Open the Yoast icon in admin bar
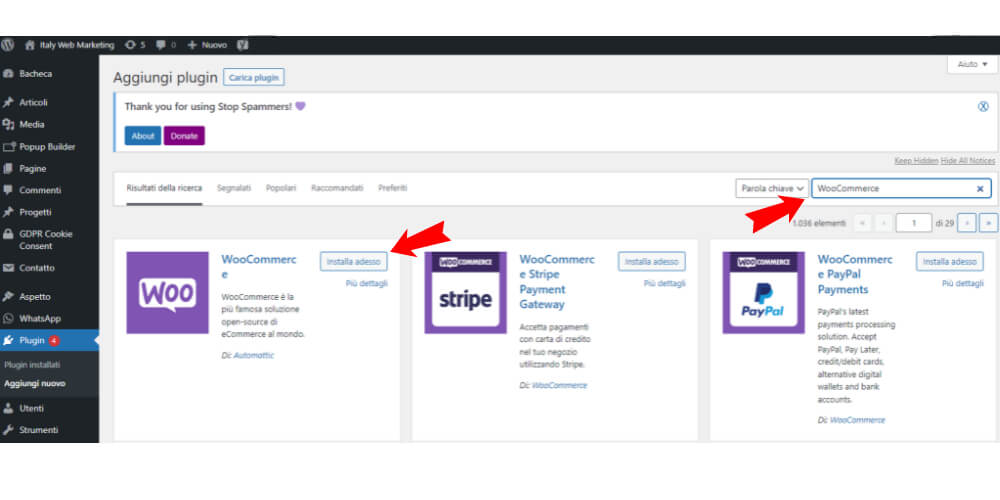 [x=242, y=45]
